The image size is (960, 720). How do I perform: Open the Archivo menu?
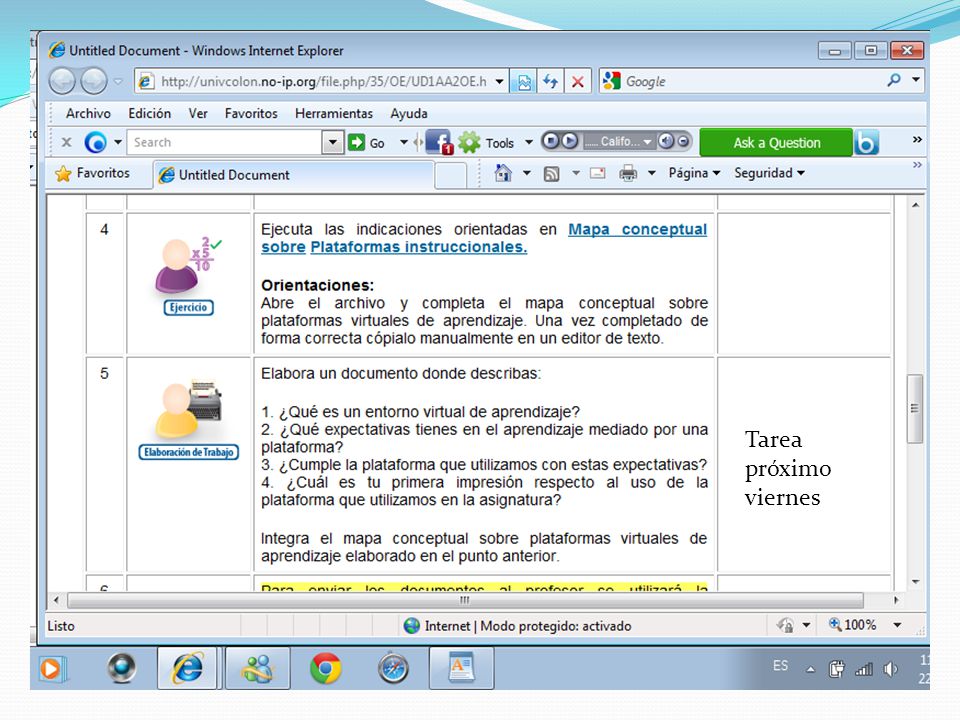(88, 113)
